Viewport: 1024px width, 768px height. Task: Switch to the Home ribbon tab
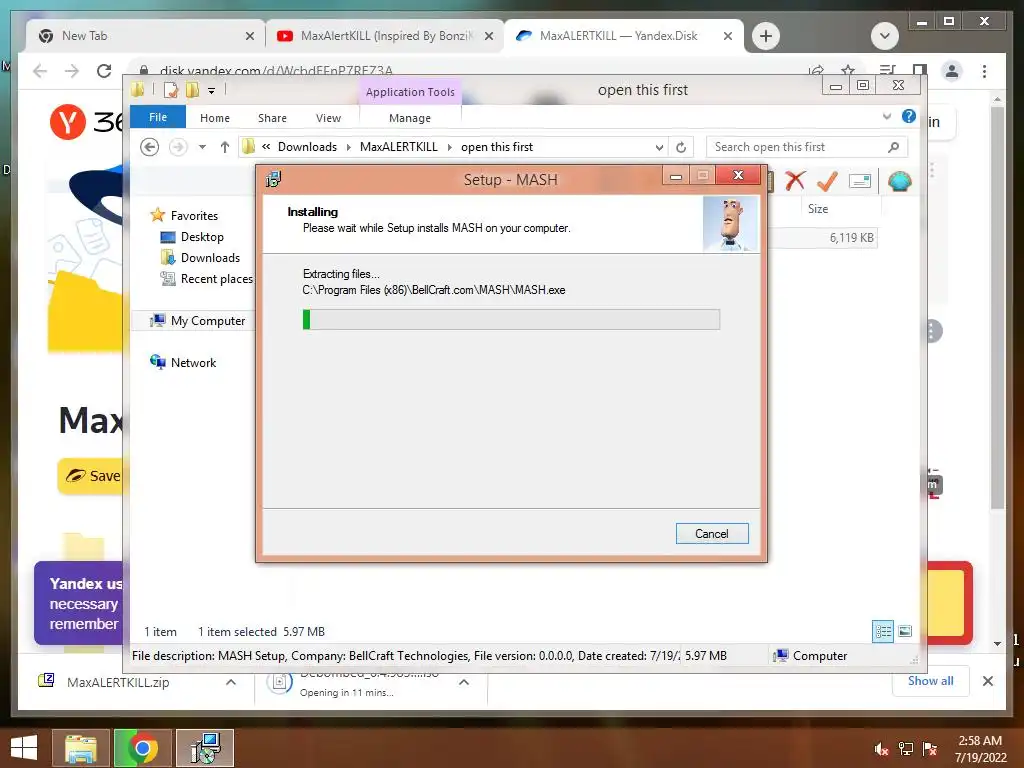tap(214, 118)
